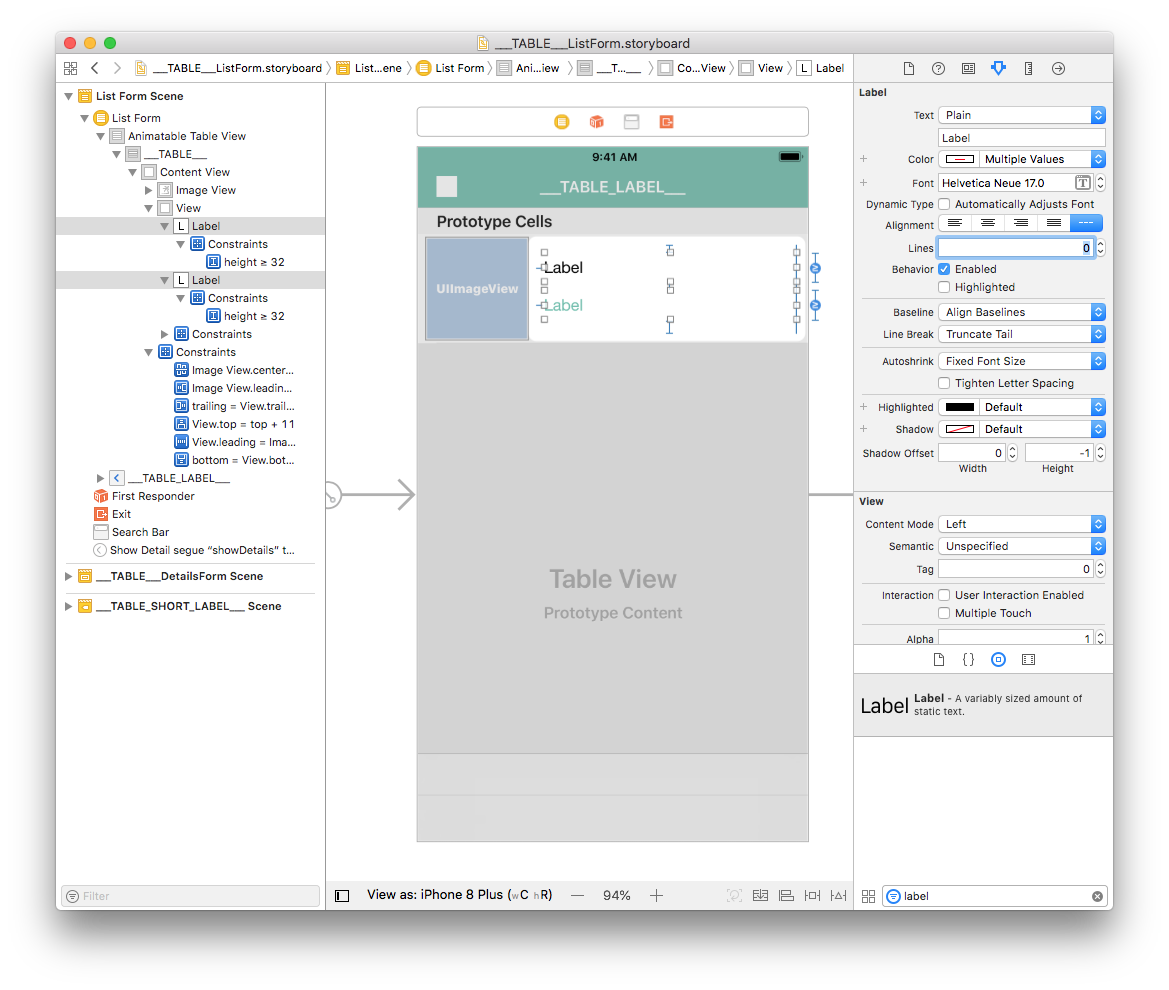
Task: Clear the library search filter
Action: [x=1097, y=896]
